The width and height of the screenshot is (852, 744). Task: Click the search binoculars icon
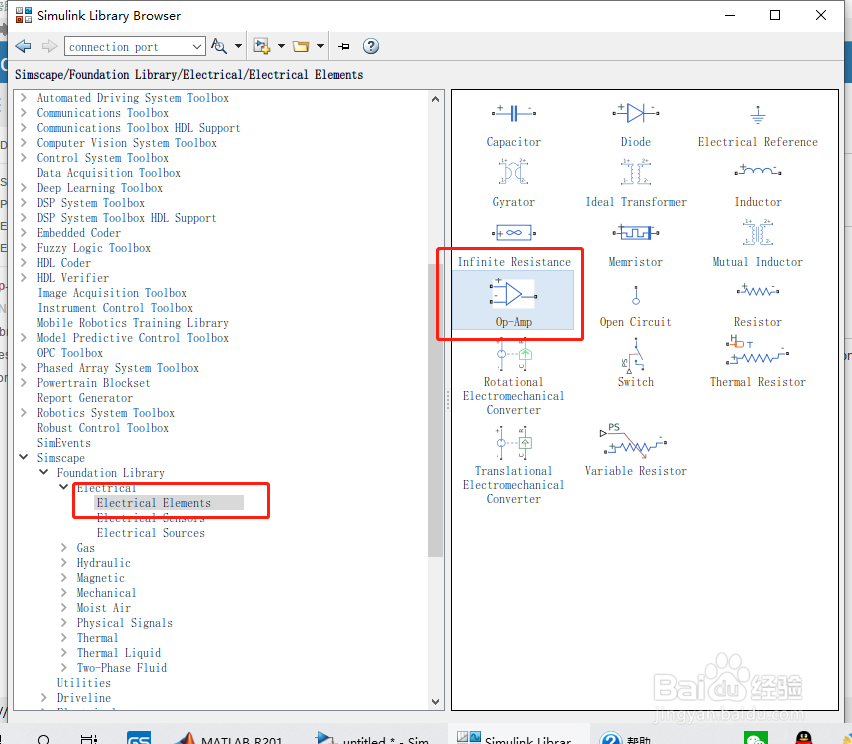(x=219, y=46)
